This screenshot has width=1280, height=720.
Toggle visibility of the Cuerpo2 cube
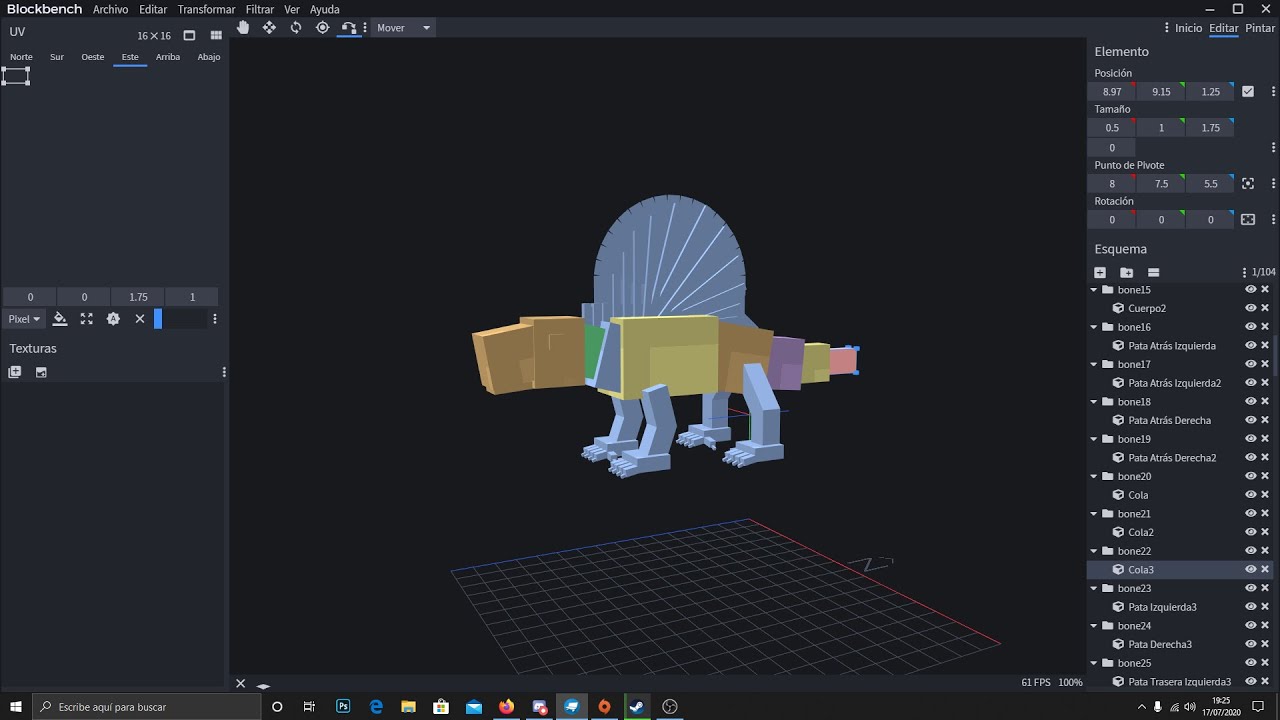pos(1250,308)
